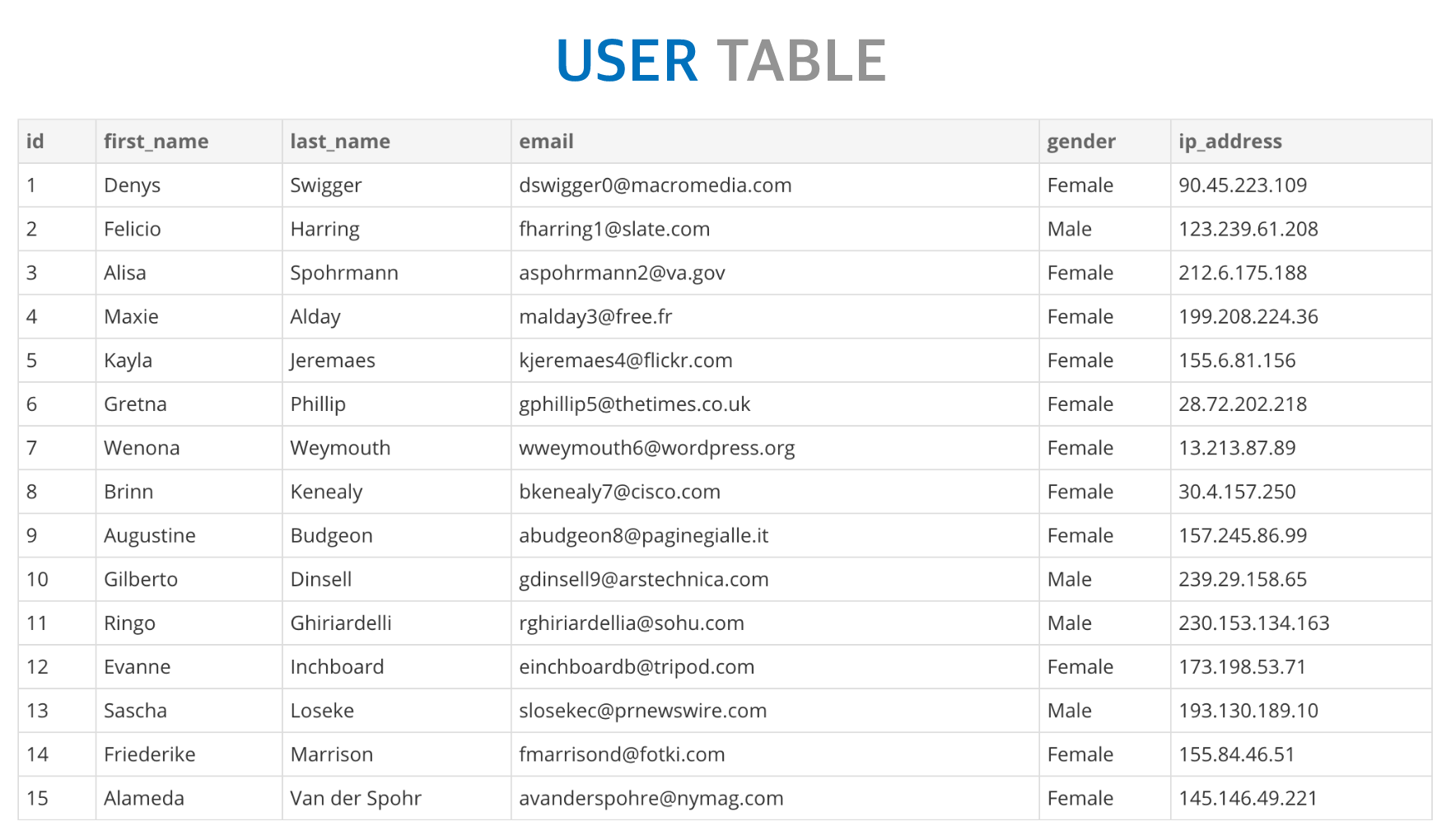Click IP address 145.146.49.221
The image size is (1451, 840).
[x=1248, y=798]
